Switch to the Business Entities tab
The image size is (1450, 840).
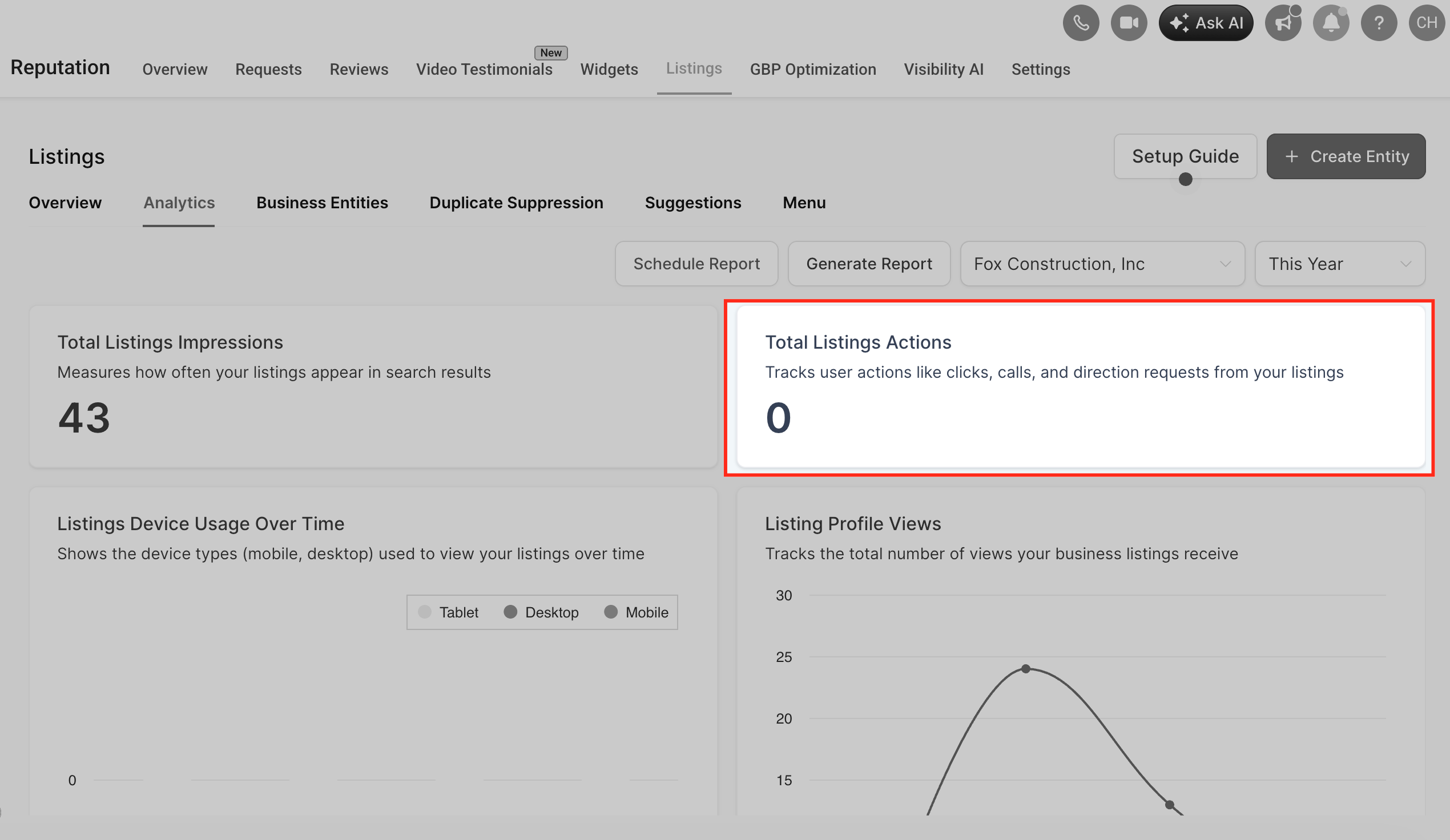coord(321,203)
